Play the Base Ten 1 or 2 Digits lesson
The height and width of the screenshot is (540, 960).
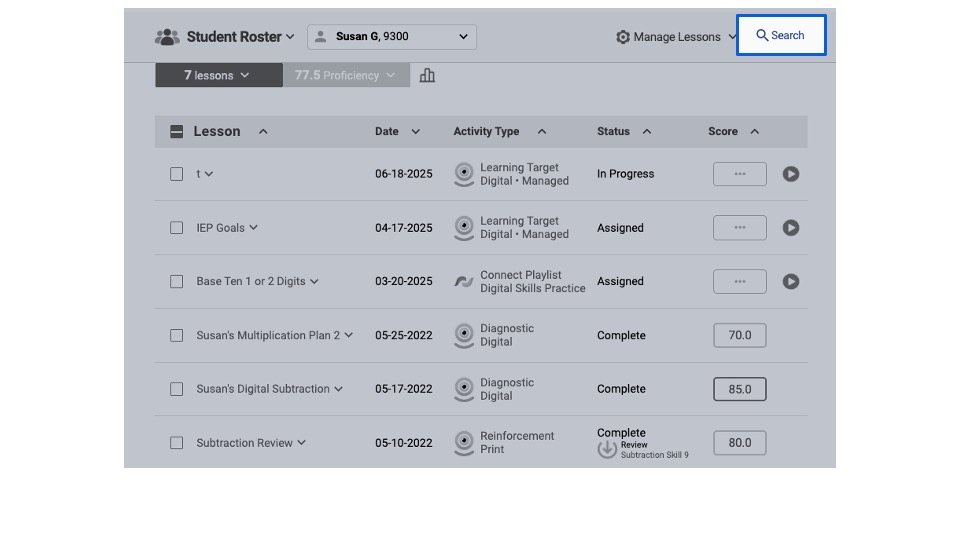point(790,281)
